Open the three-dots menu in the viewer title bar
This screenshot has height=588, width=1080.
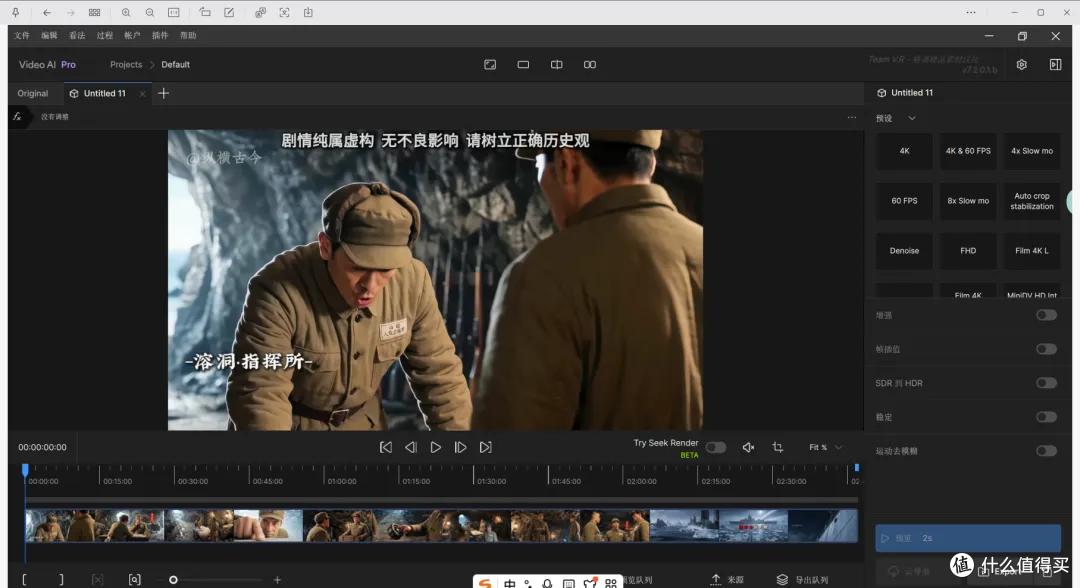point(971,12)
